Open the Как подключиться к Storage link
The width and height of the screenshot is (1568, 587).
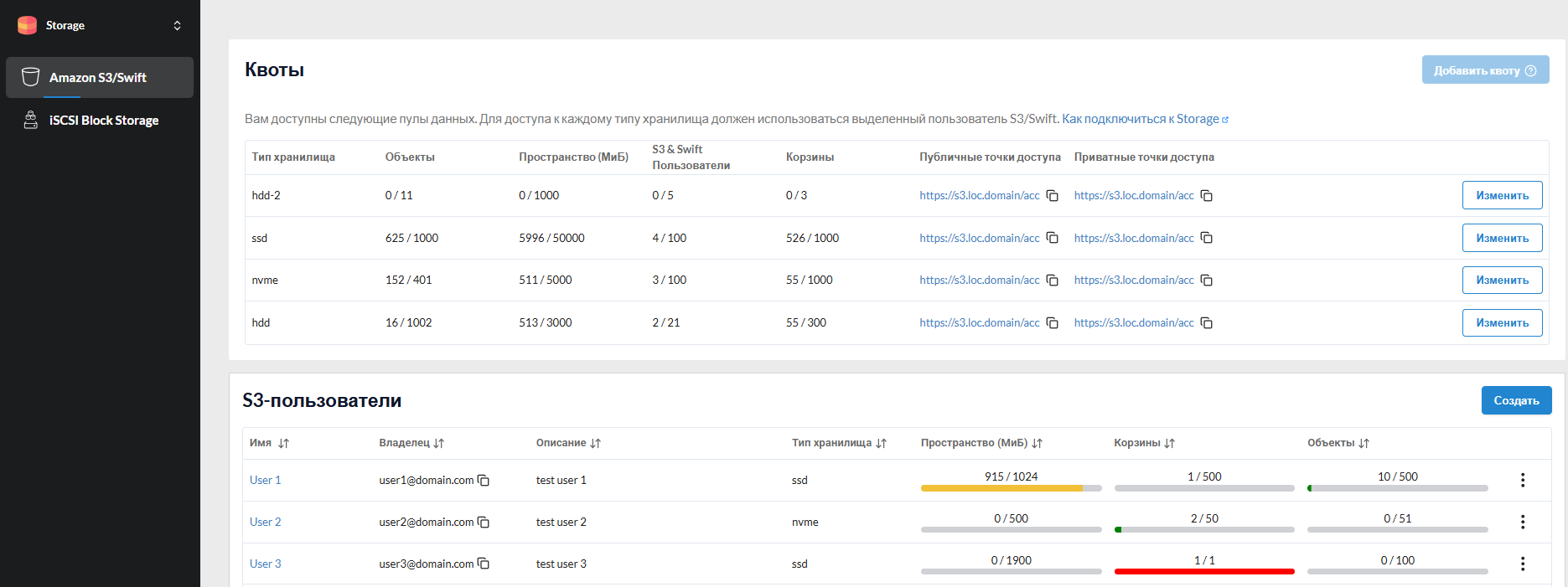click(x=1145, y=119)
